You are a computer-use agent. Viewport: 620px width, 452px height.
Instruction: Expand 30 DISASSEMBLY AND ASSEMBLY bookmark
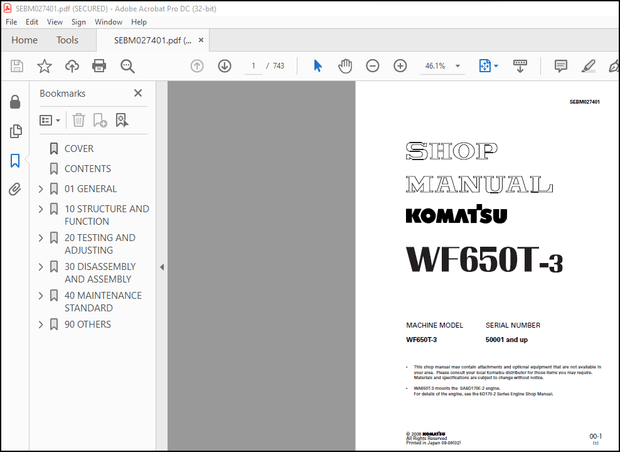tap(41, 267)
